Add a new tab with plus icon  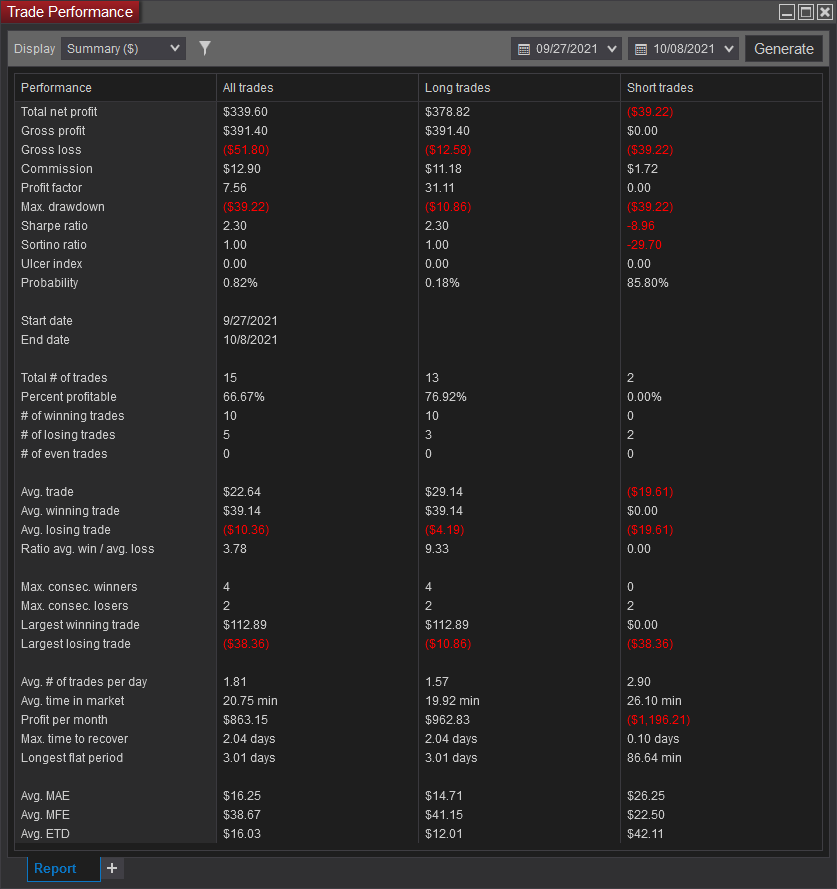pos(112,868)
